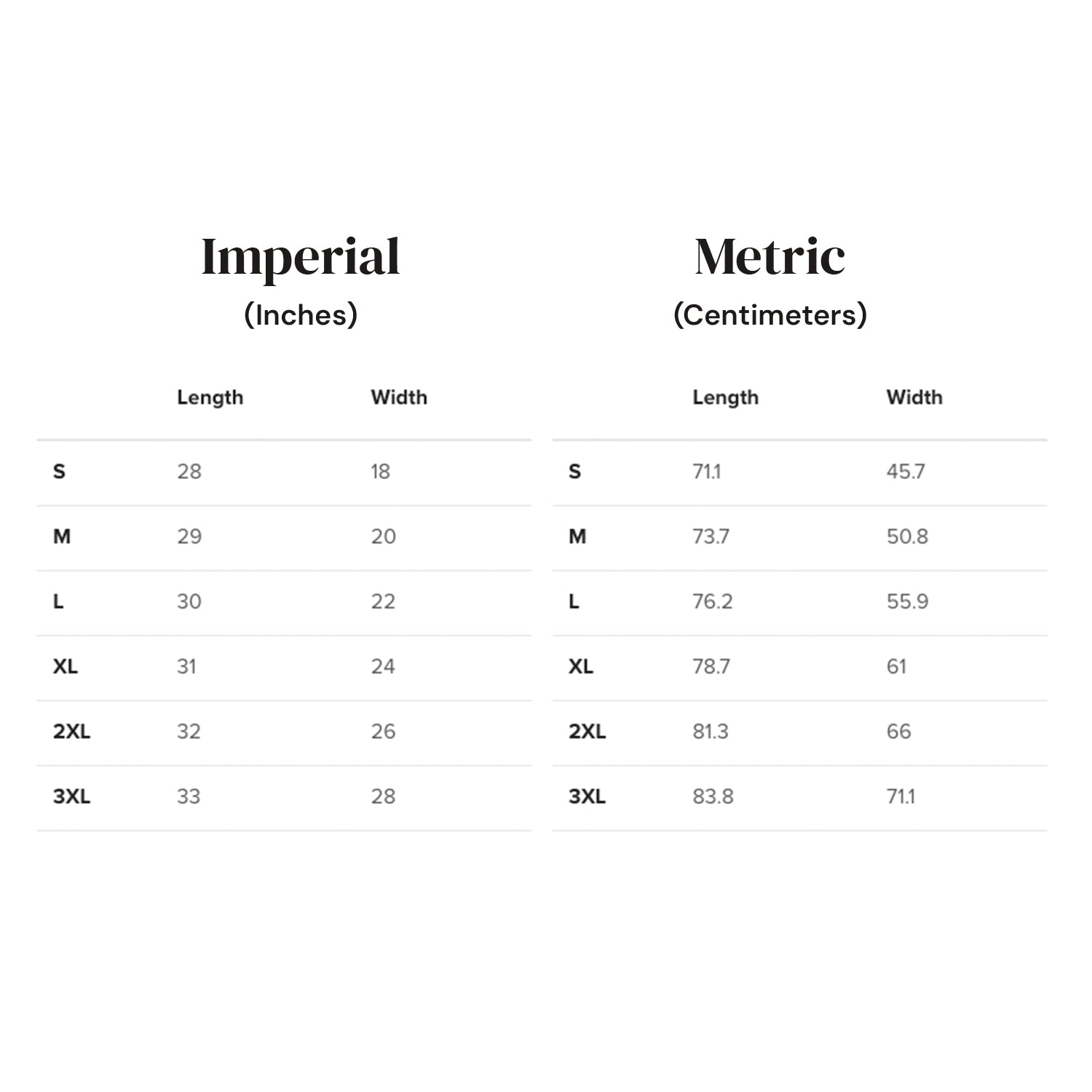Screen dimensions: 1092x1092
Task: Select the M row label in Metric table
Action: coord(577,537)
